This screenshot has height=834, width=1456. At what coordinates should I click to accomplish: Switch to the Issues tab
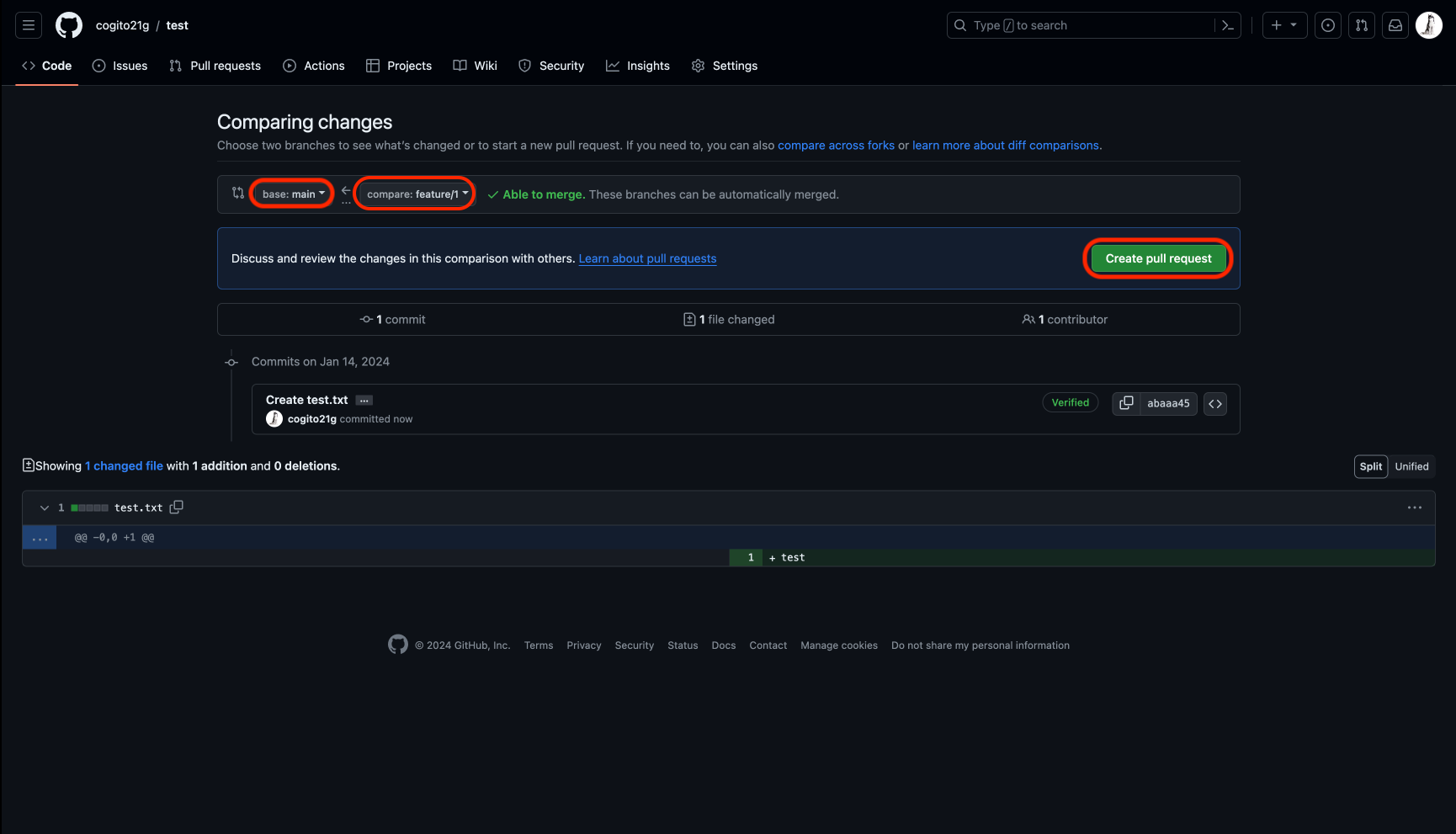[120, 66]
